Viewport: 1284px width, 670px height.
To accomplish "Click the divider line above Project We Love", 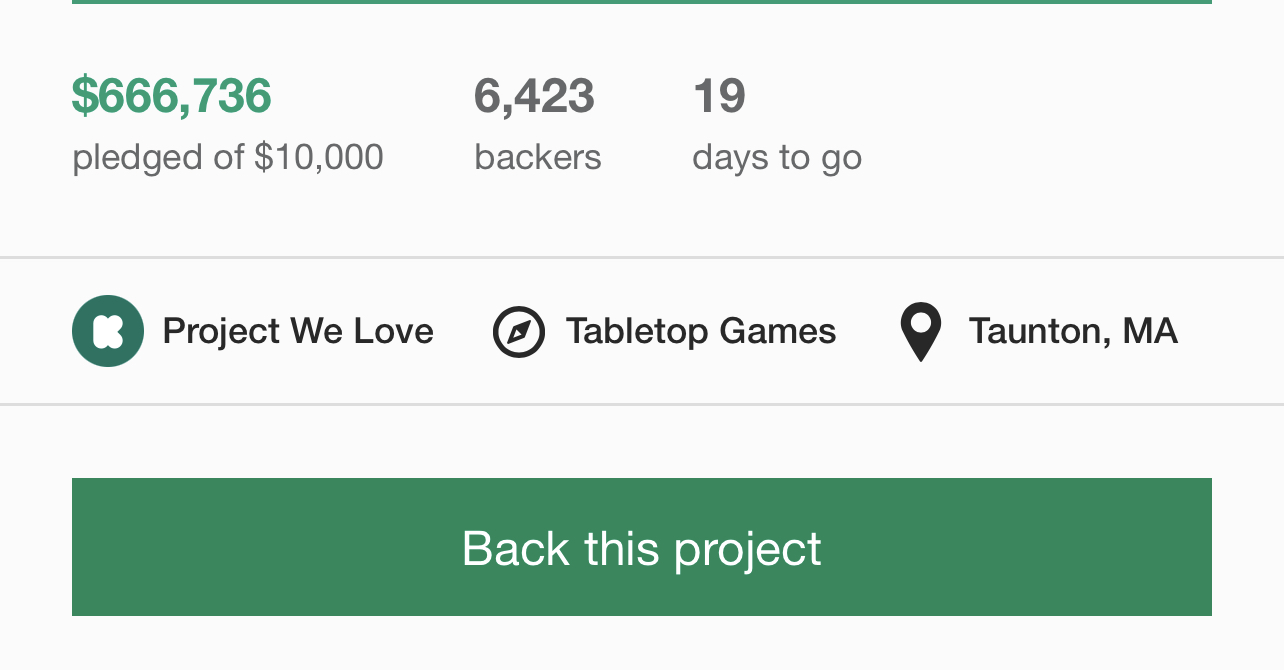I will [x=642, y=258].
